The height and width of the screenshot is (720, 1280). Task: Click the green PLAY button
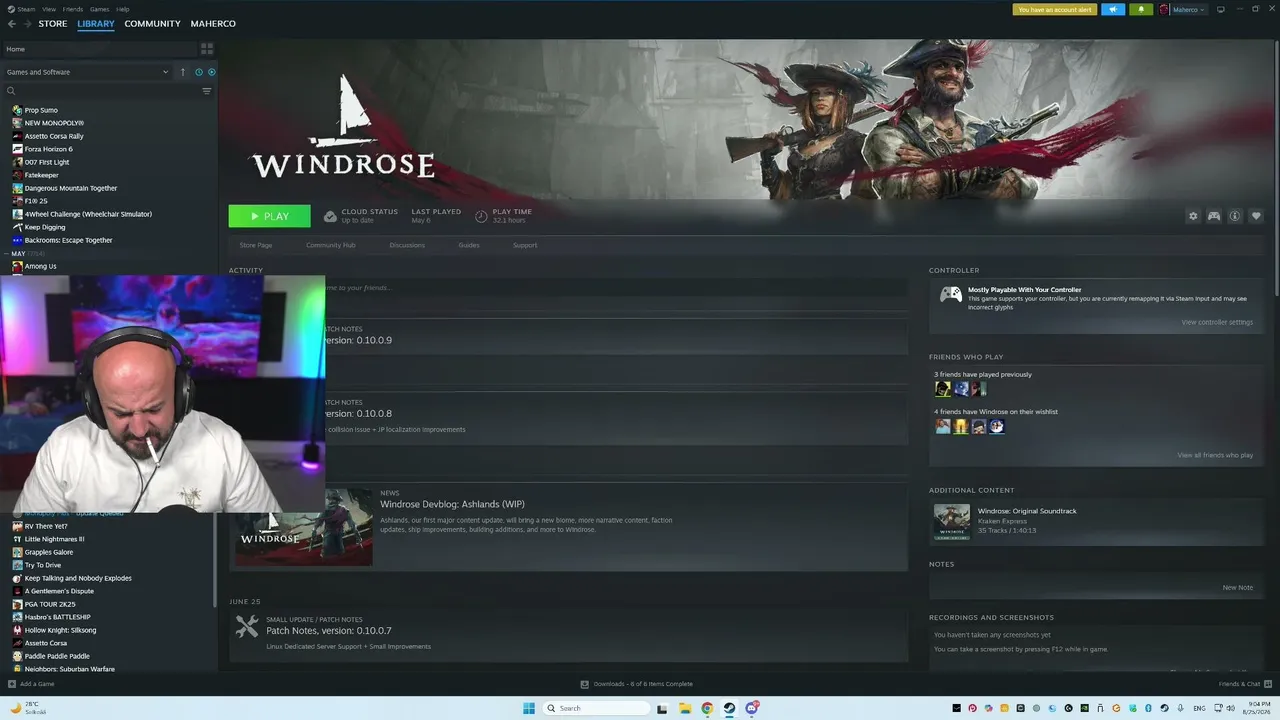(x=269, y=216)
